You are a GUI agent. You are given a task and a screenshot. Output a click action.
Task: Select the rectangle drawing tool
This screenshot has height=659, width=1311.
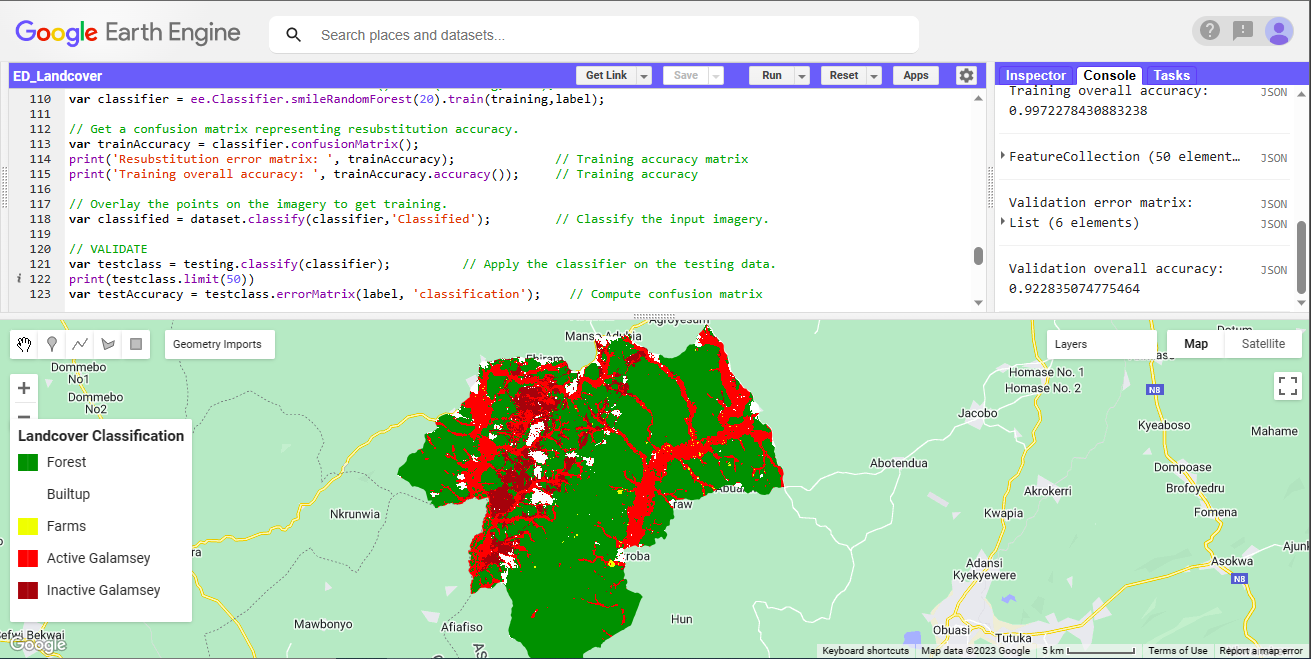135,344
